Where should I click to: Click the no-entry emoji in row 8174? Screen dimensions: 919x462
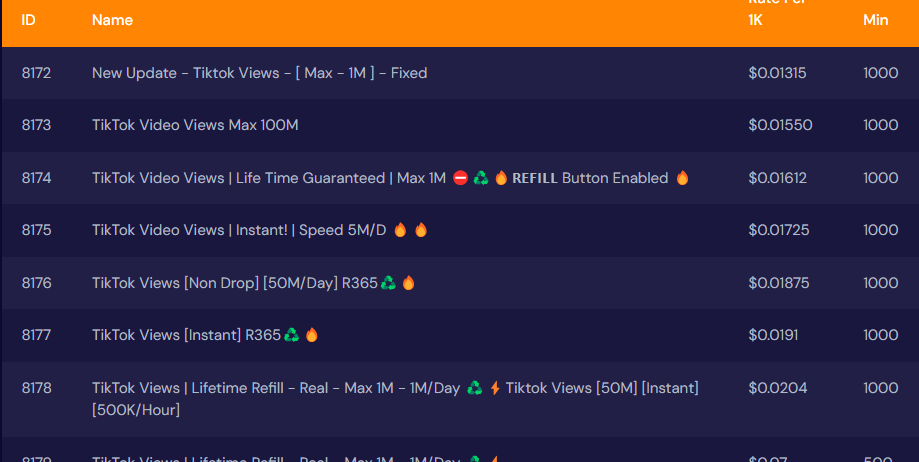point(461,178)
